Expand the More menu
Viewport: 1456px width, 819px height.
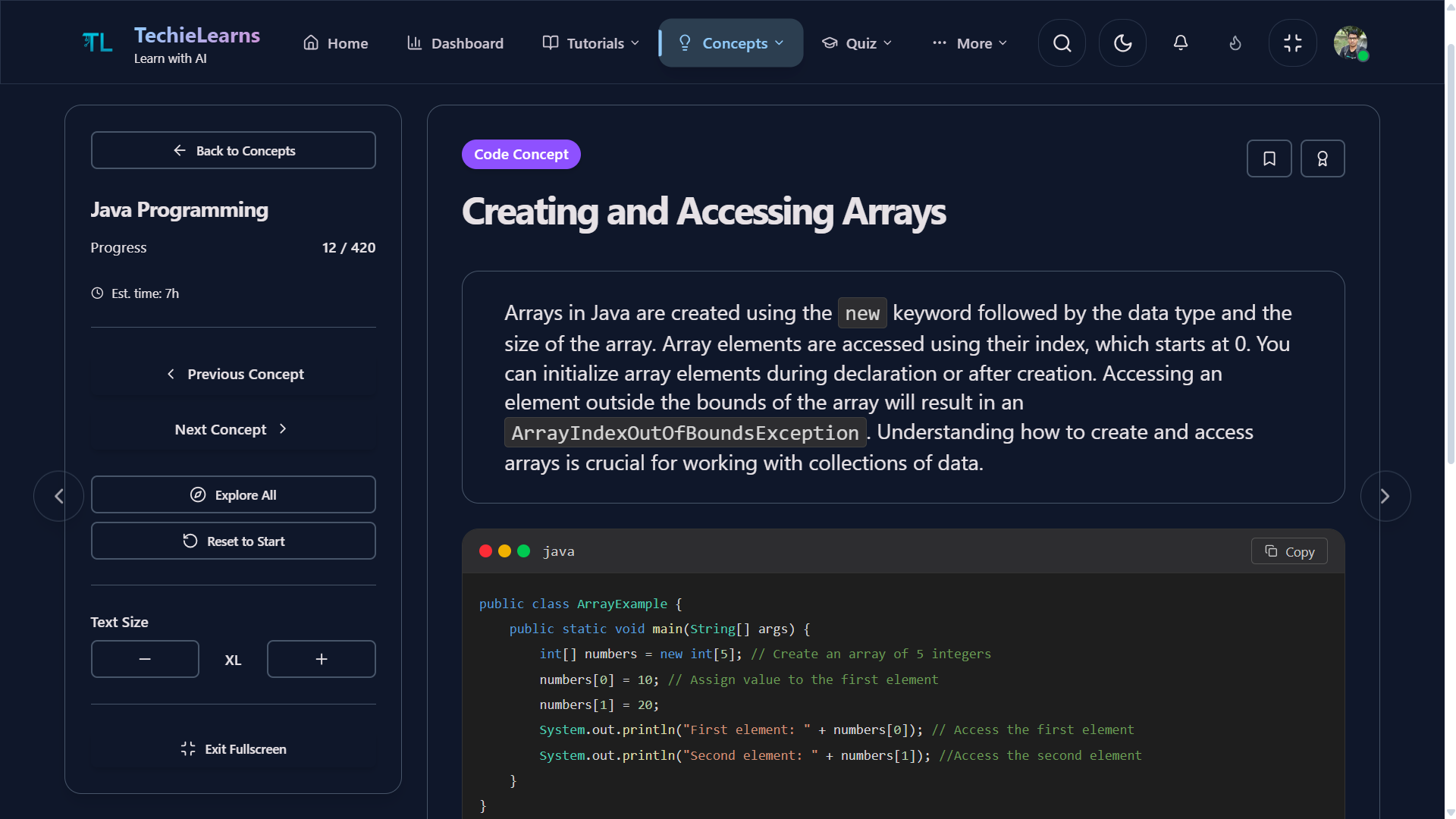969,43
